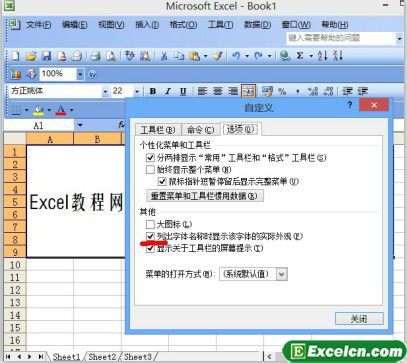407x363 pixels.
Task: Select row 10 header
Action: 15,265
